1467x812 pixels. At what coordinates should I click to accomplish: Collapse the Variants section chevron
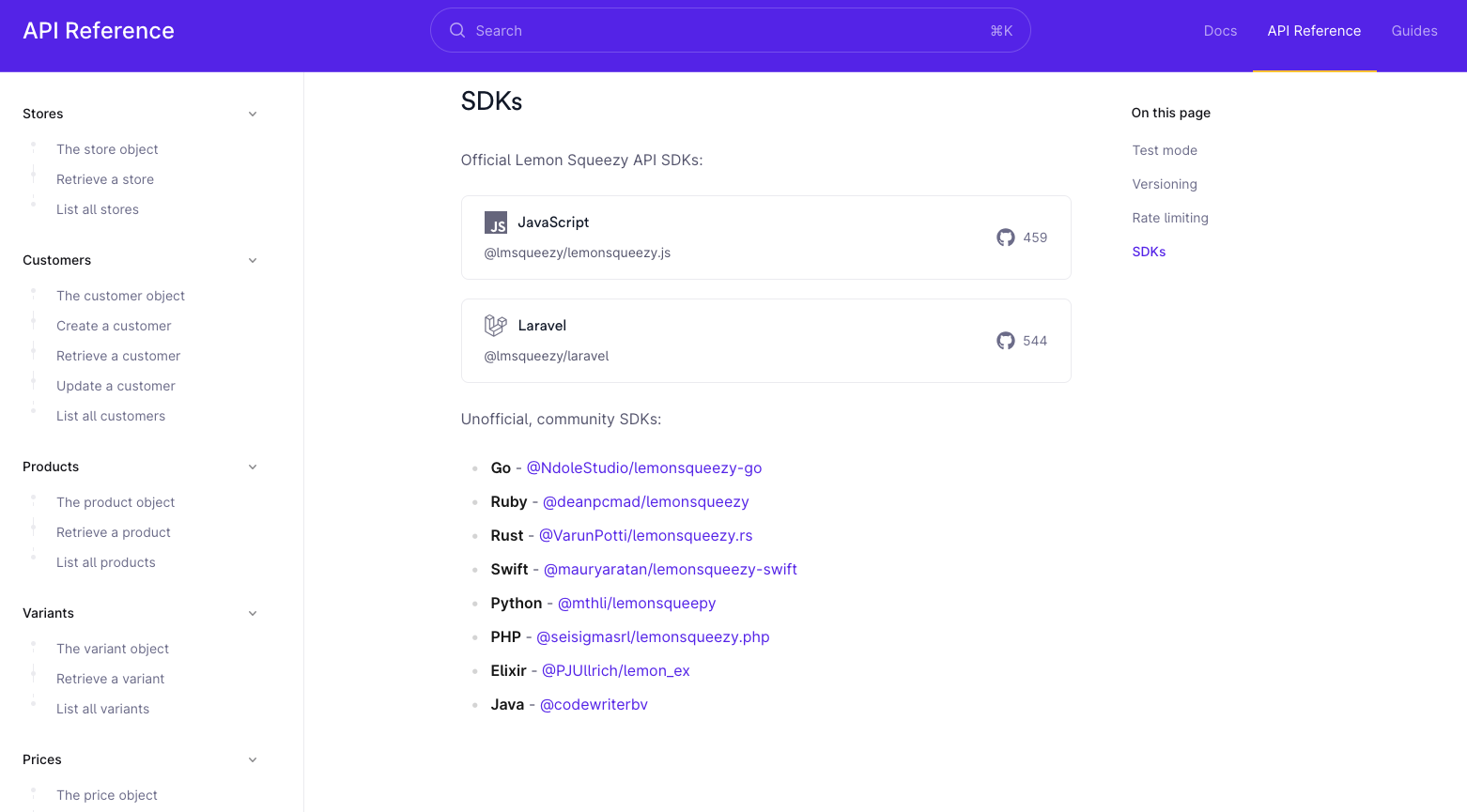pos(253,613)
